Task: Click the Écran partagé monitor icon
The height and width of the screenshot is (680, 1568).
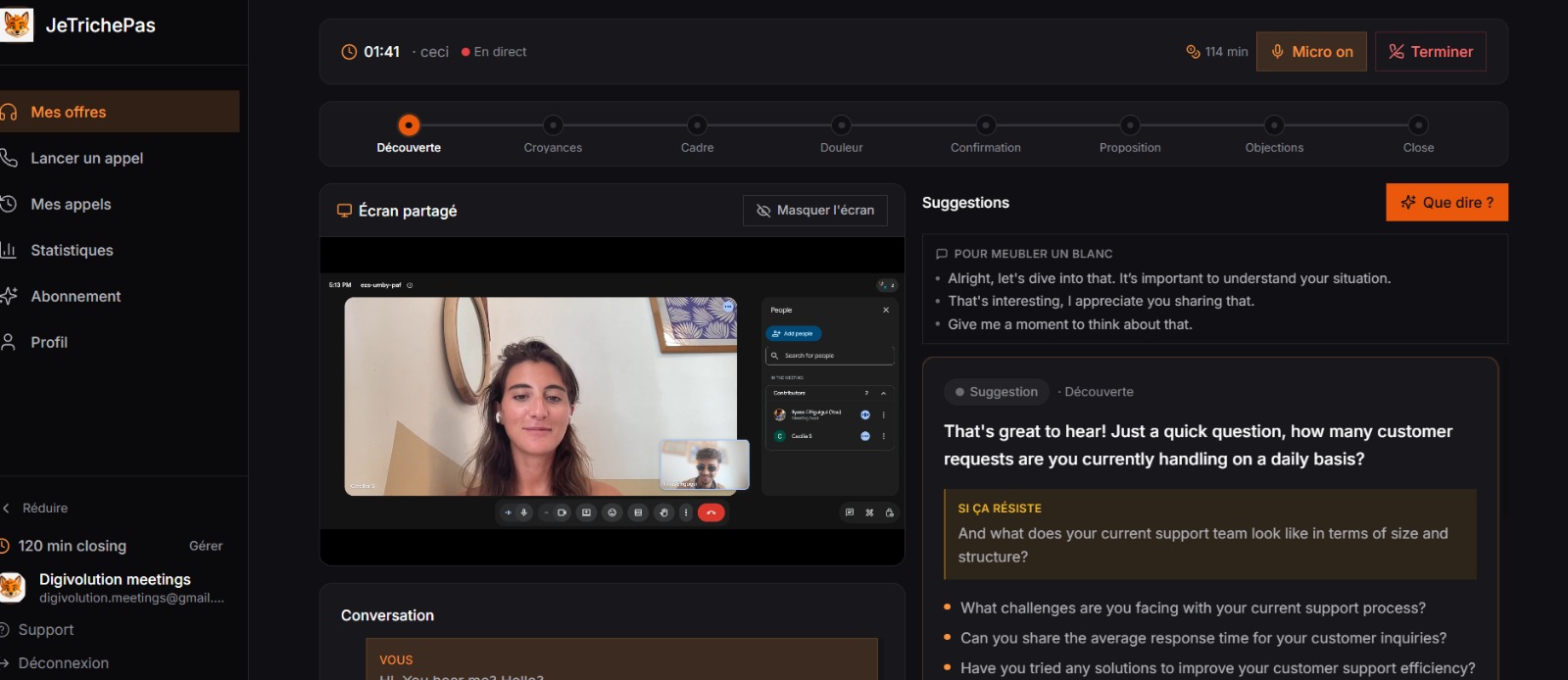Action: click(x=344, y=211)
